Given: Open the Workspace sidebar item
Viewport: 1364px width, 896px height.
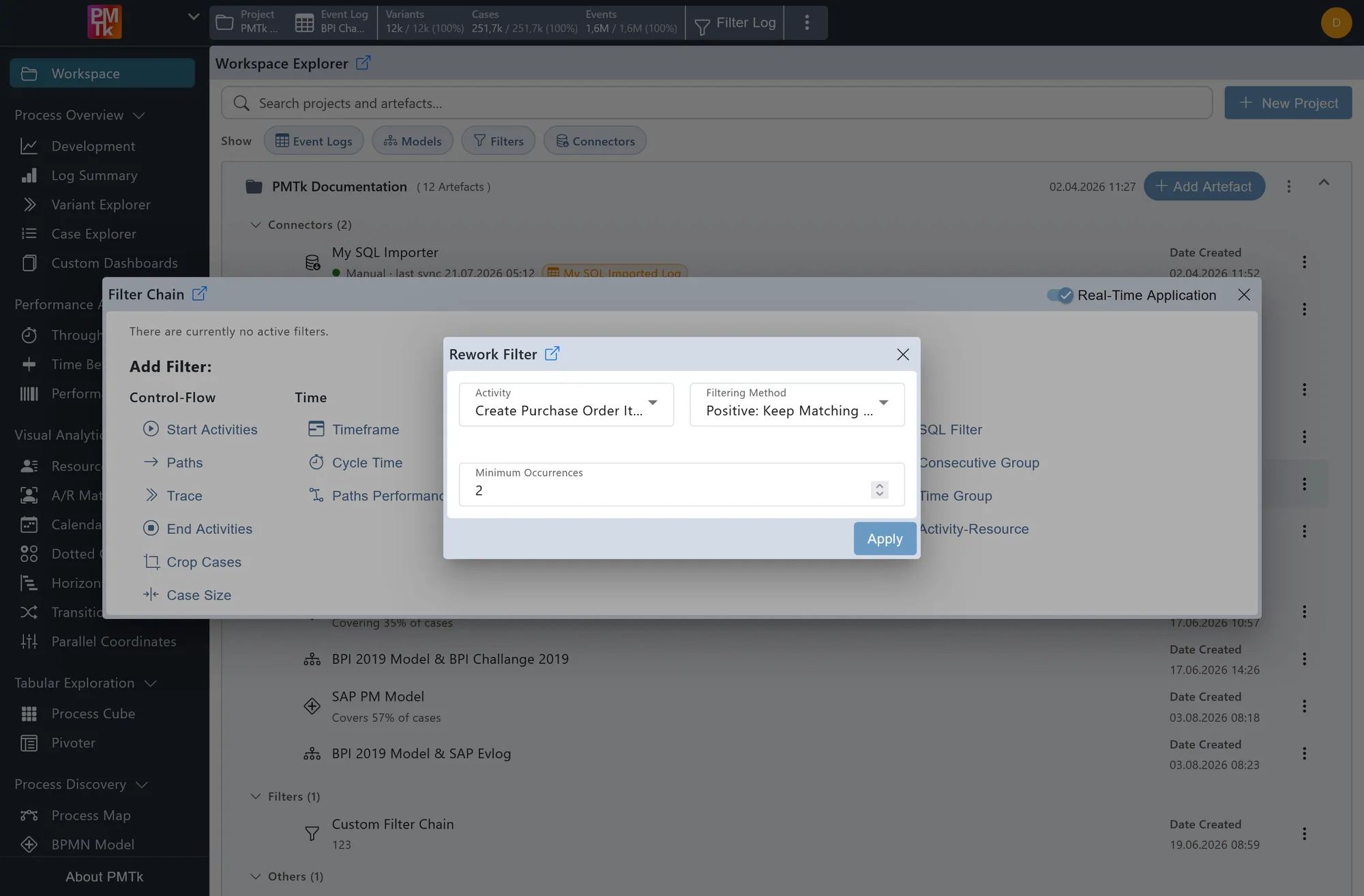Looking at the screenshot, I should click(102, 73).
